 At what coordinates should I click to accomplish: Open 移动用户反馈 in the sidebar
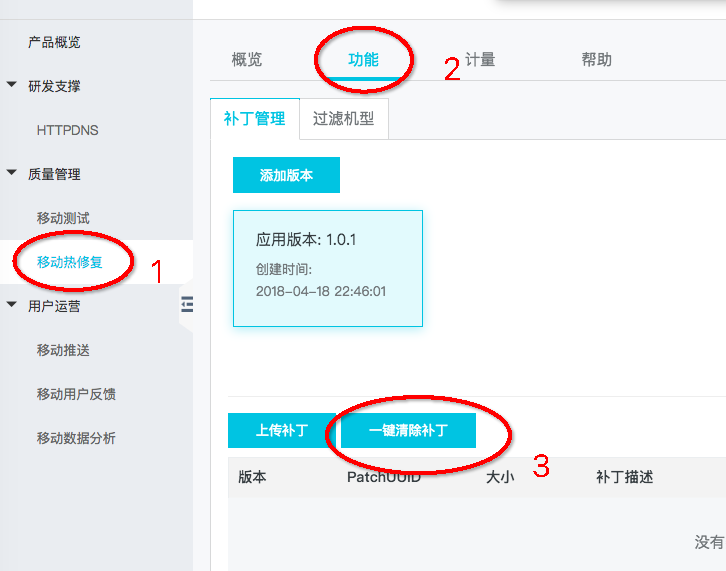[x=76, y=394]
